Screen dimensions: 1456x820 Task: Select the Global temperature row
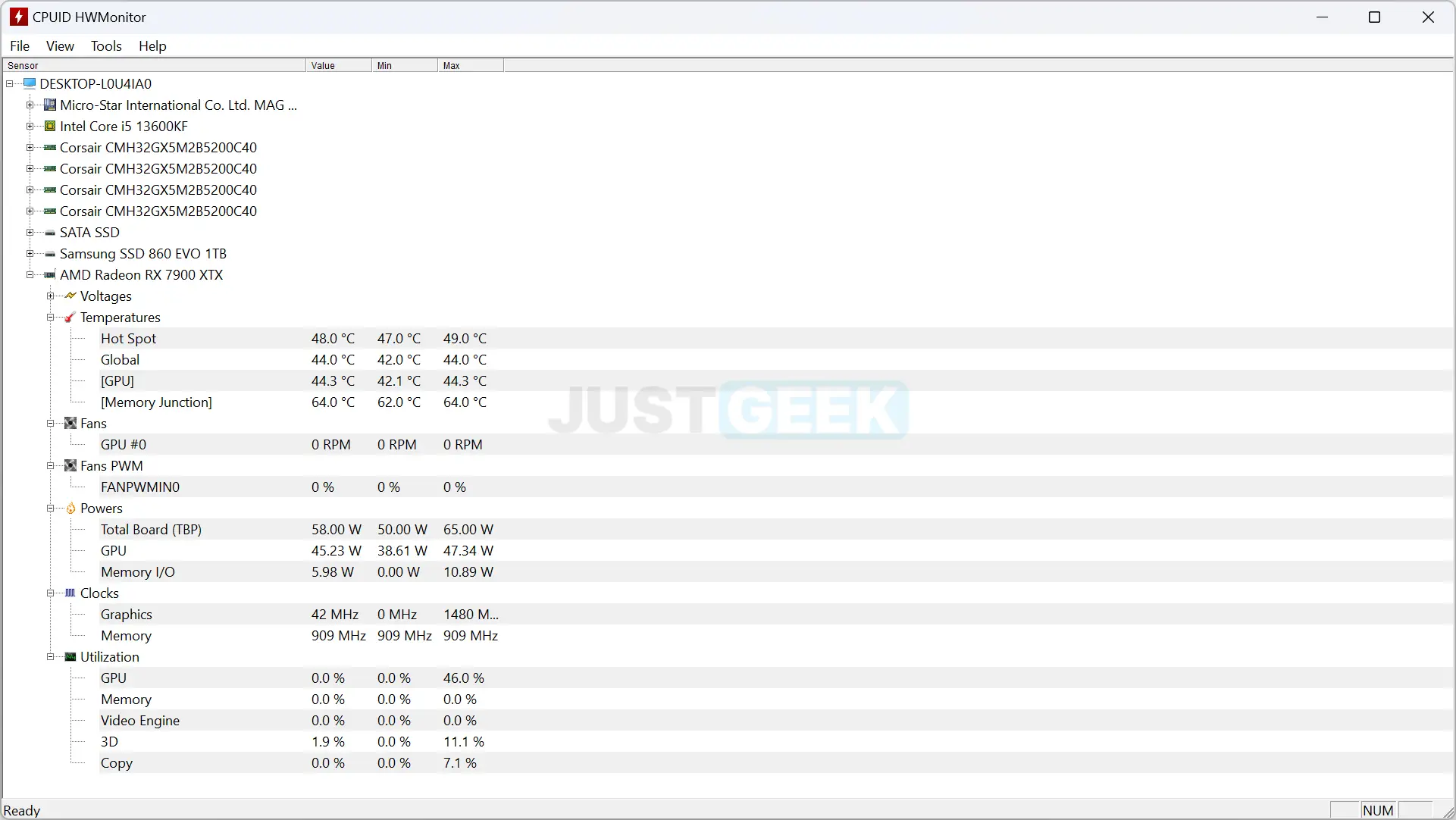click(776, 360)
